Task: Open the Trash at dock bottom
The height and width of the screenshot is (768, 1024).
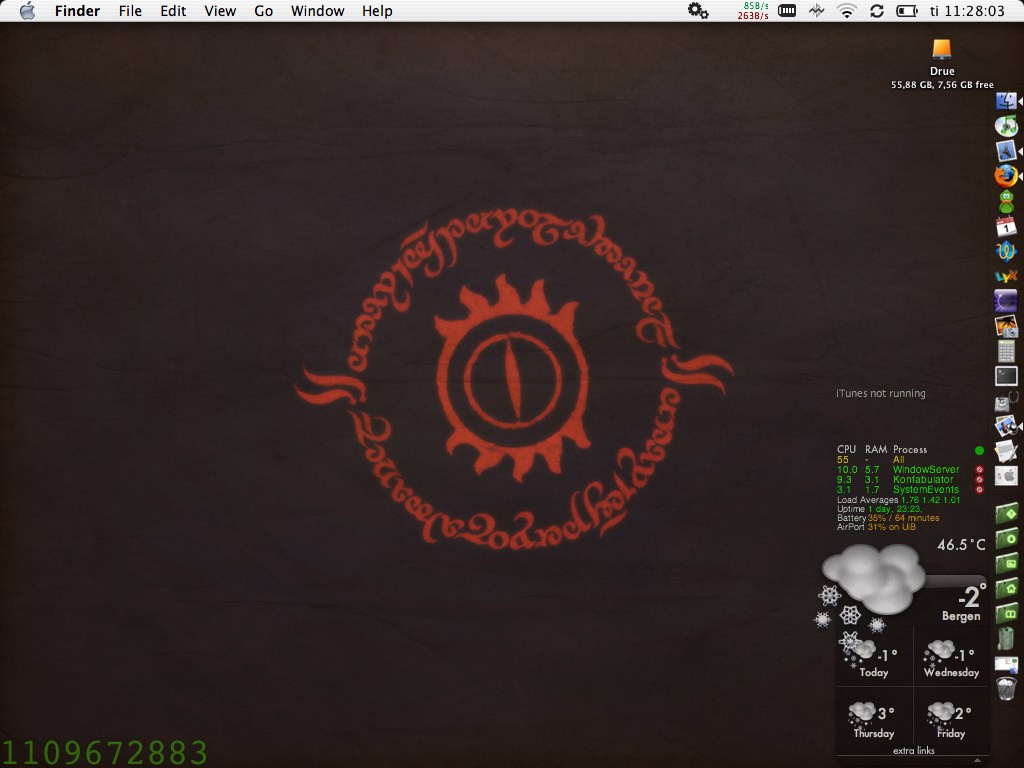Action: (1006, 688)
